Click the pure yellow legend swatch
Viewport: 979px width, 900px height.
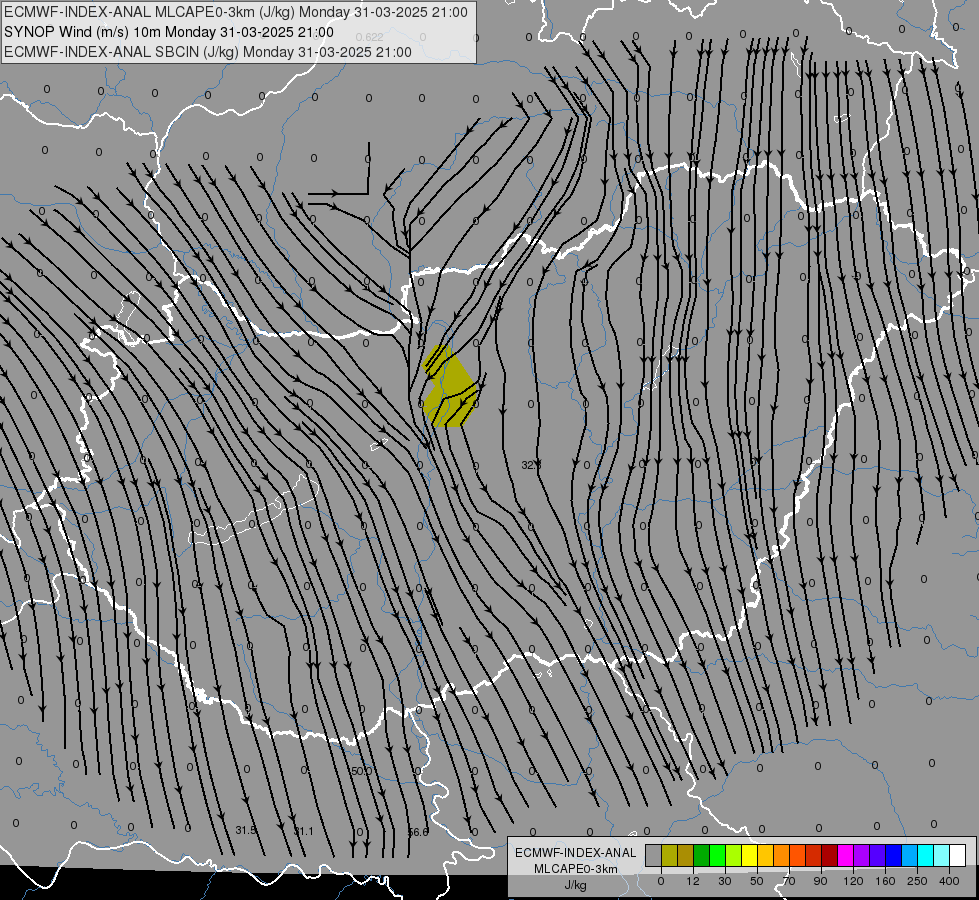pyautogui.click(x=749, y=855)
